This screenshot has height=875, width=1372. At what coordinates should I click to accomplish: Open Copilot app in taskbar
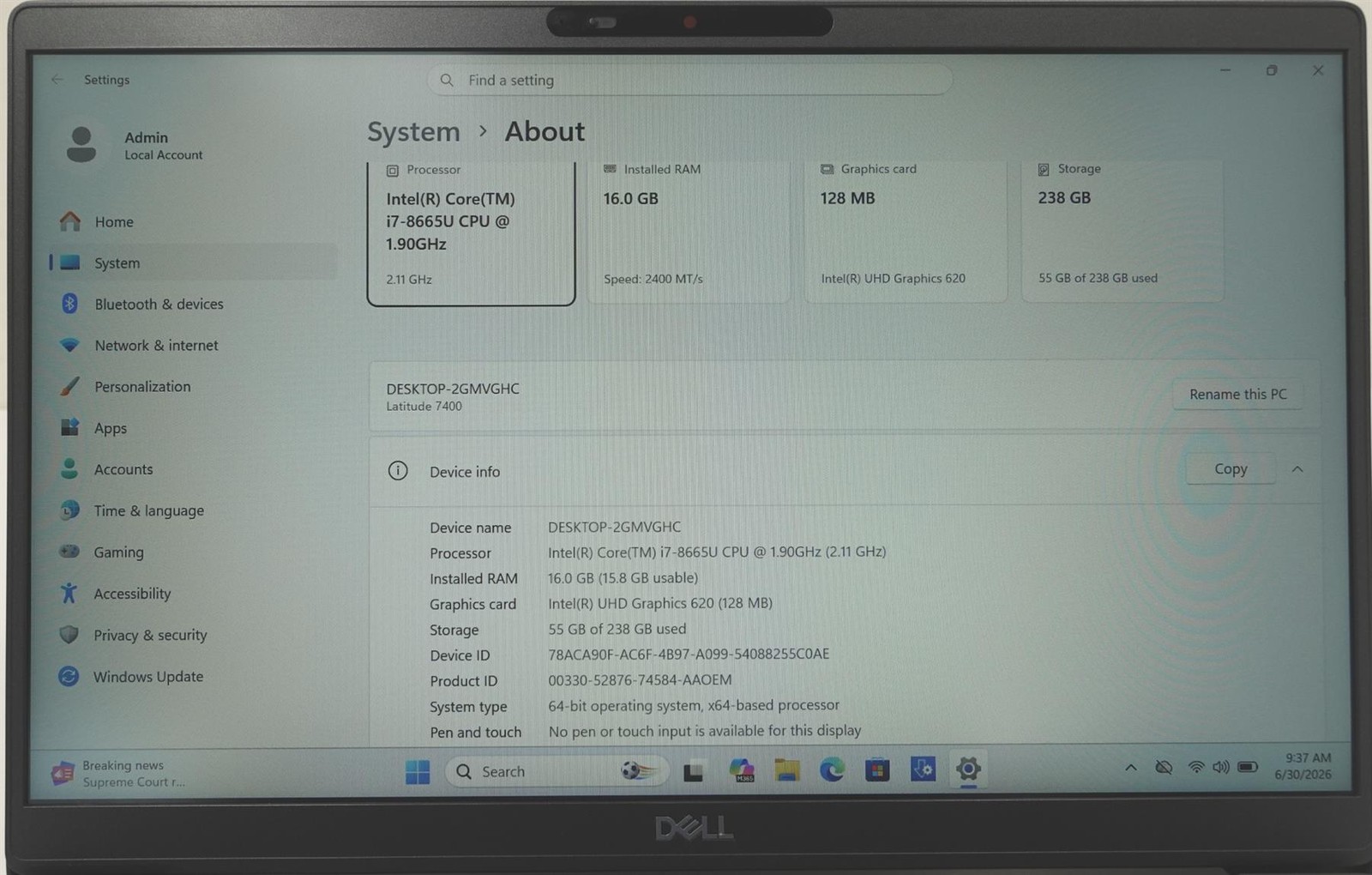tap(741, 771)
